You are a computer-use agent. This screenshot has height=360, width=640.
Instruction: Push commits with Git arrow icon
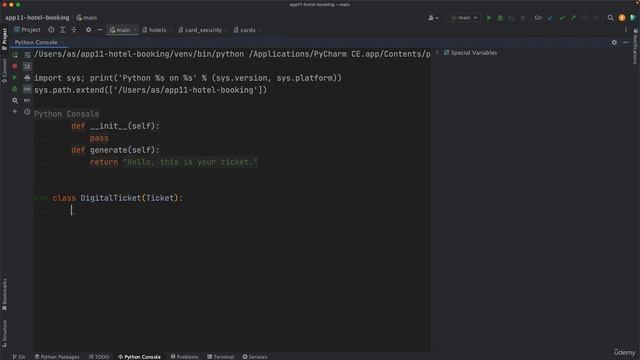coord(573,18)
